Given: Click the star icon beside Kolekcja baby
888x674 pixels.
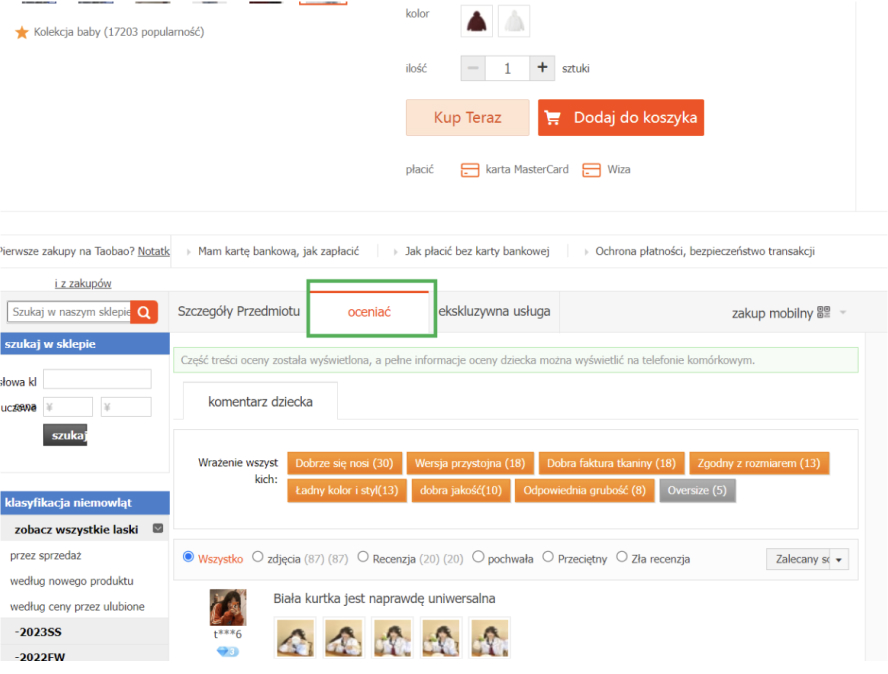Looking at the screenshot, I should [22, 33].
